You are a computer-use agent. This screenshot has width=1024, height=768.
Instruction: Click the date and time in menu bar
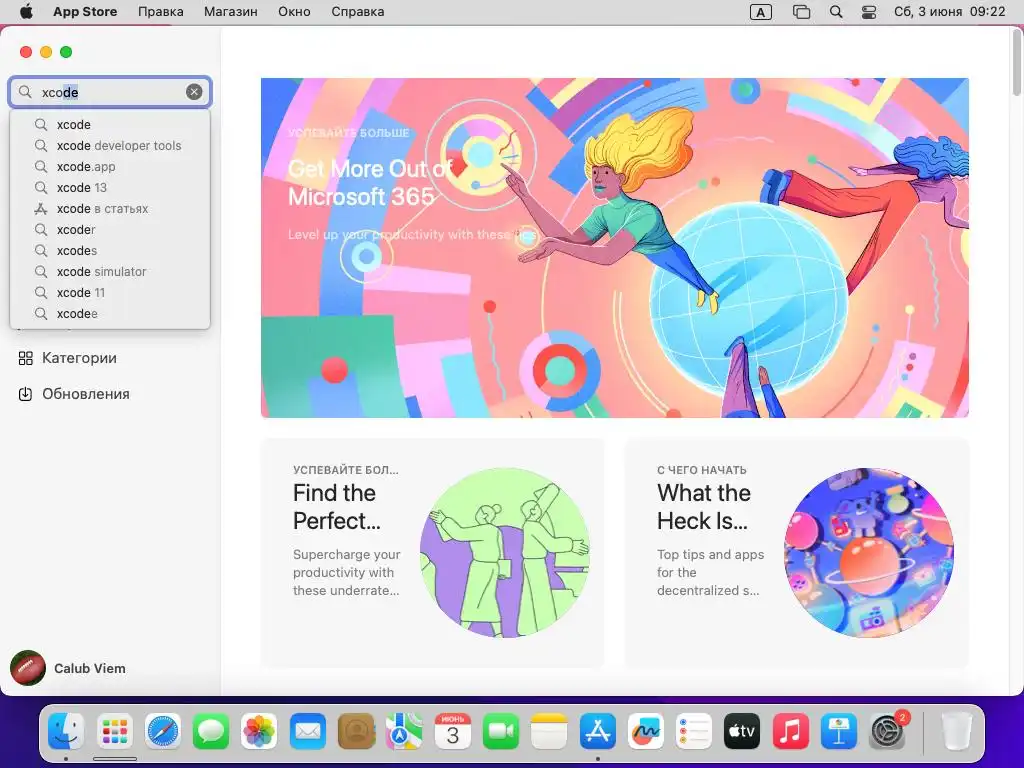pos(950,12)
